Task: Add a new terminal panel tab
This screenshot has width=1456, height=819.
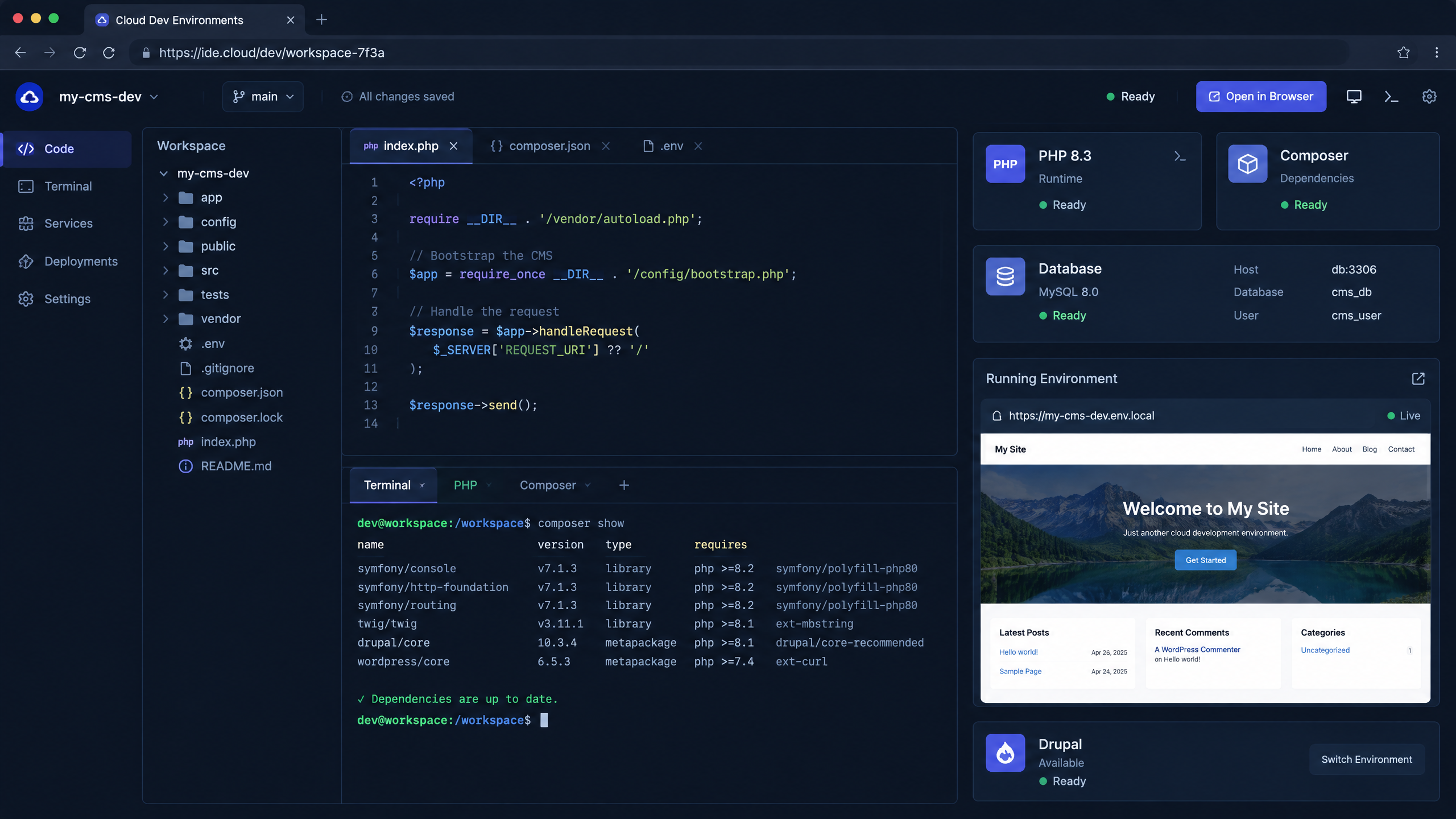Action: click(x=624, y=485)
